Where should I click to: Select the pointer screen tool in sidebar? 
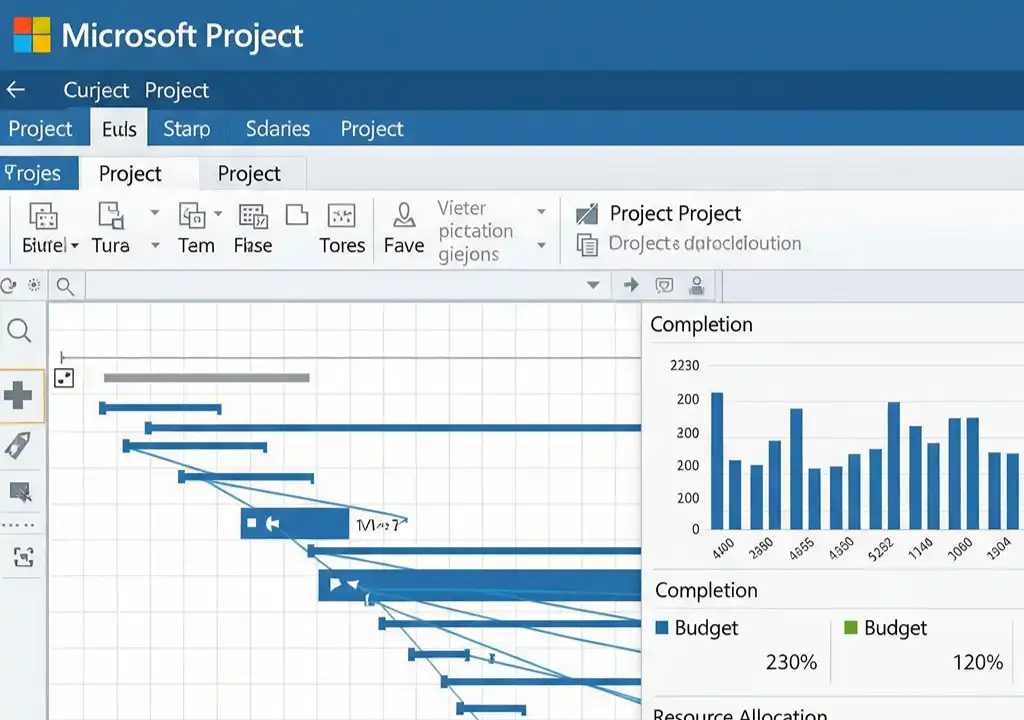(x=20, y=492)
